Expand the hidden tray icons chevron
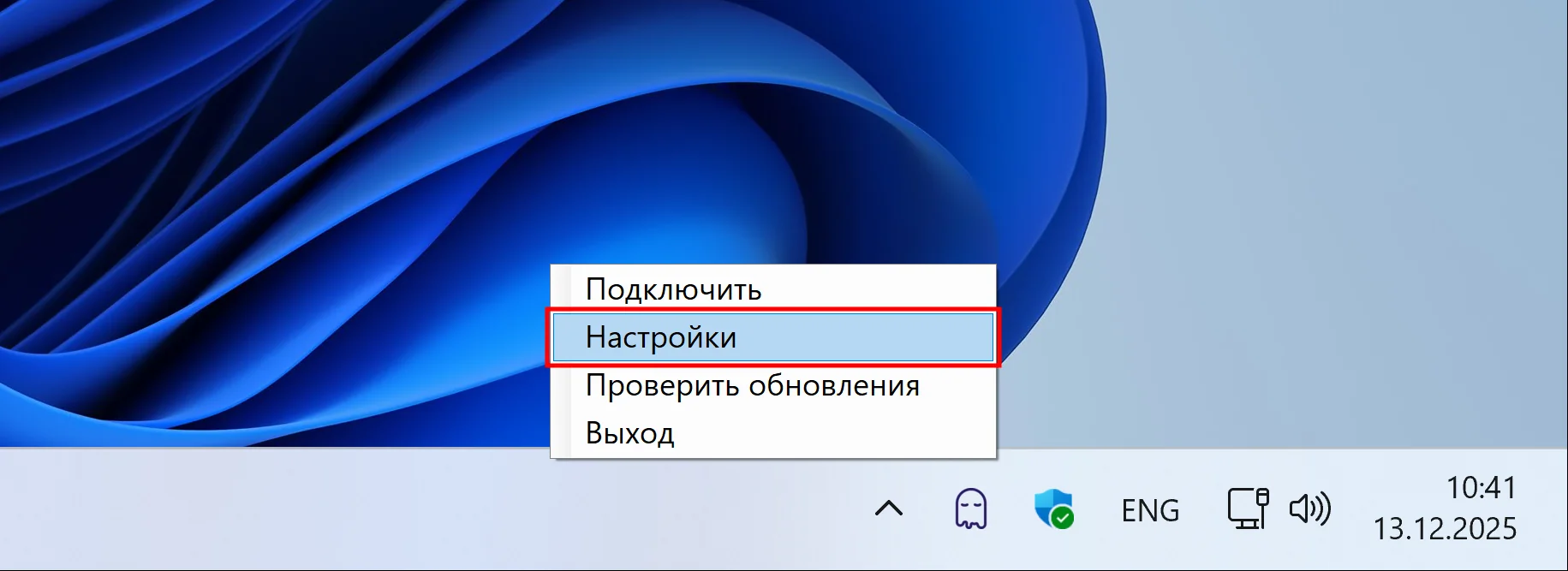Viewport: 1568px width, 571px height. coord(889,509)
